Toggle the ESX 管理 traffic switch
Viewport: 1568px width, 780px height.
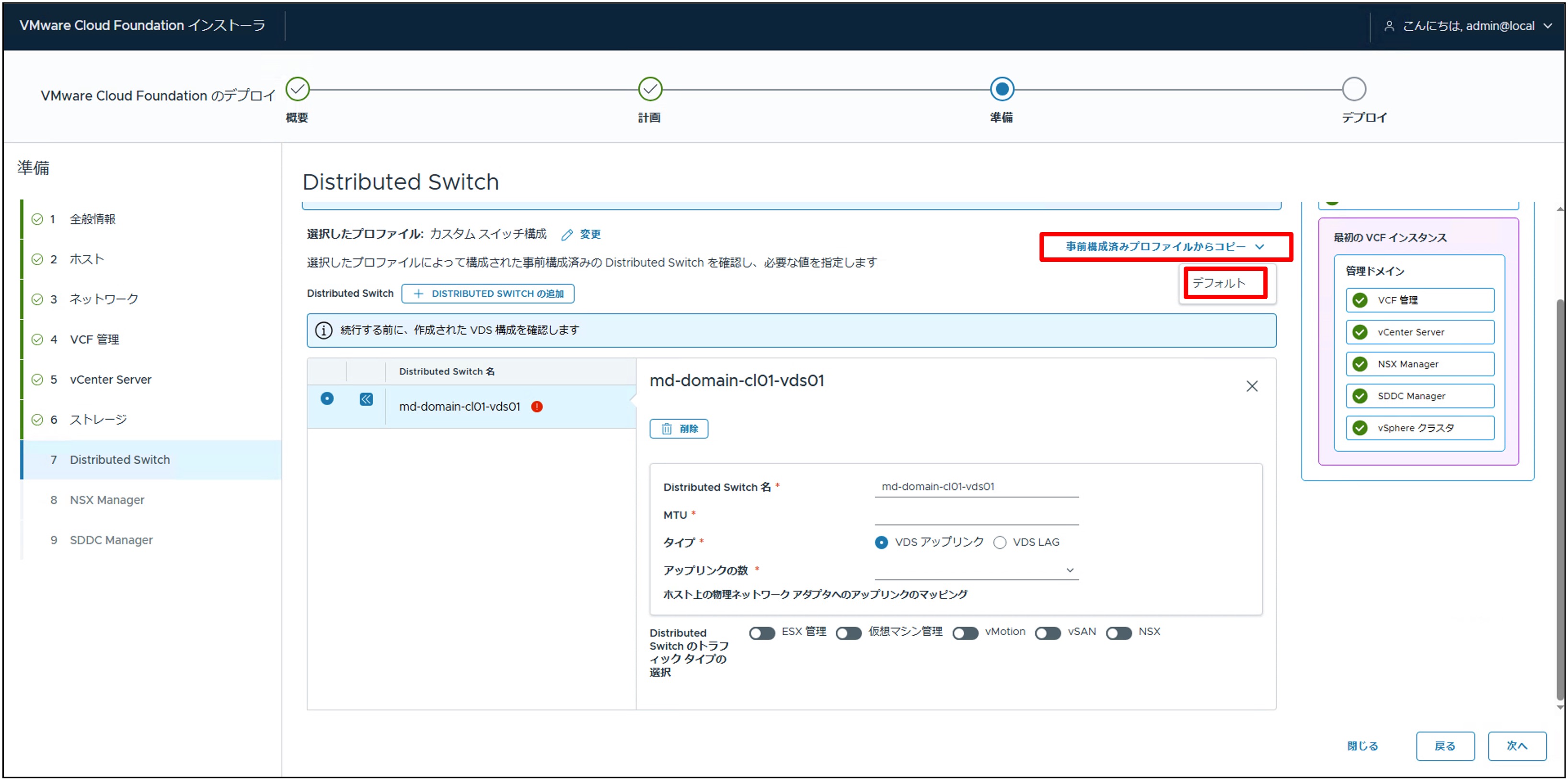pos(762,633)
